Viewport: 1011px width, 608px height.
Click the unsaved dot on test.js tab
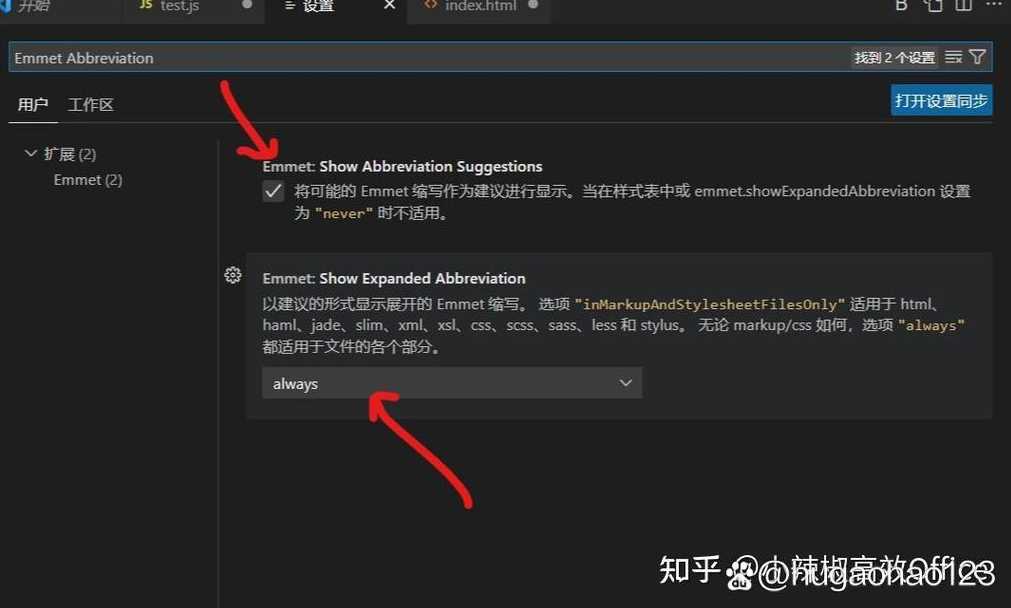[x=246, y=5]
